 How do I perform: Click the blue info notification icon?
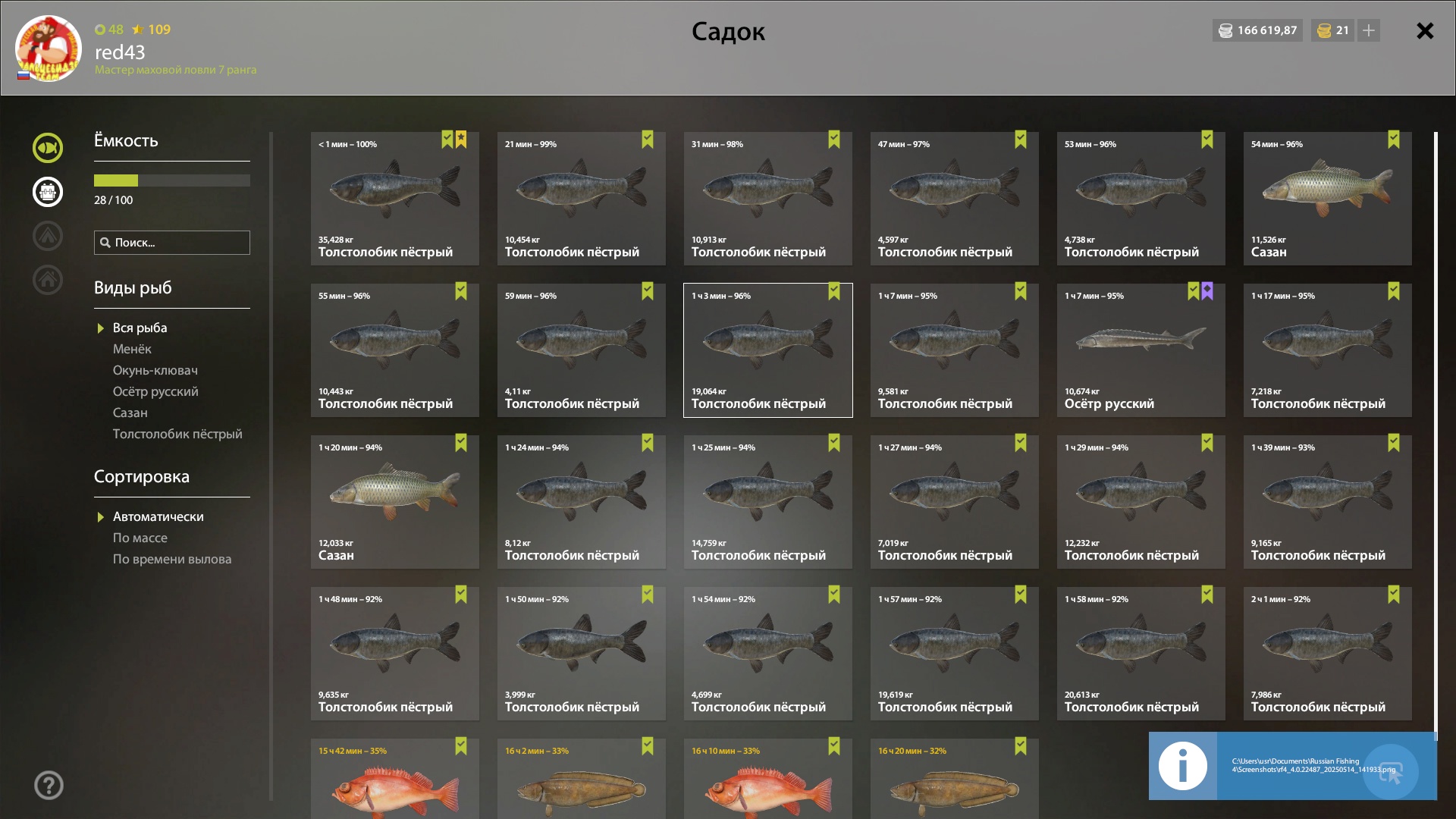1183,766
